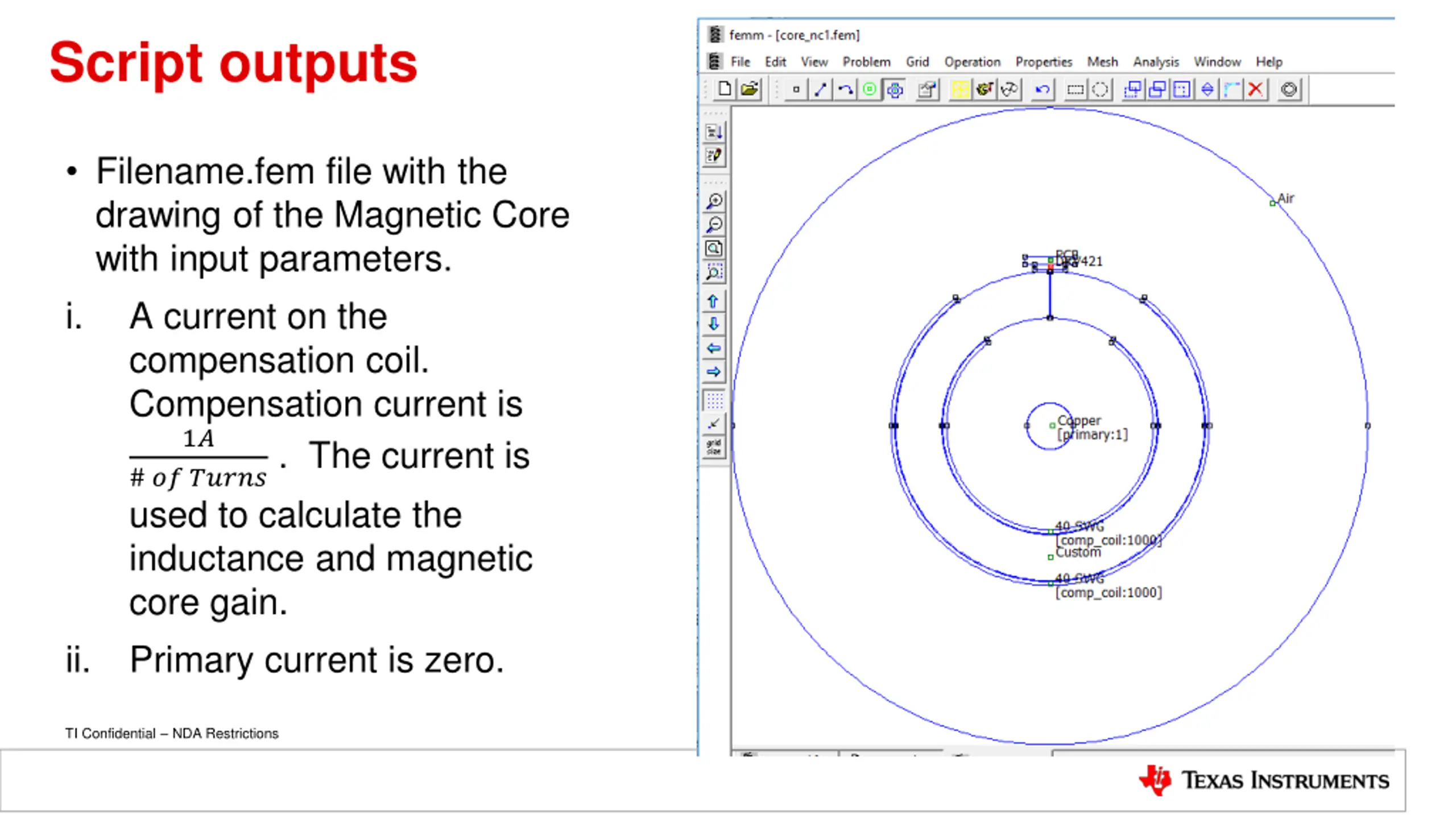Open the Edit menu

tap(775, 62)
